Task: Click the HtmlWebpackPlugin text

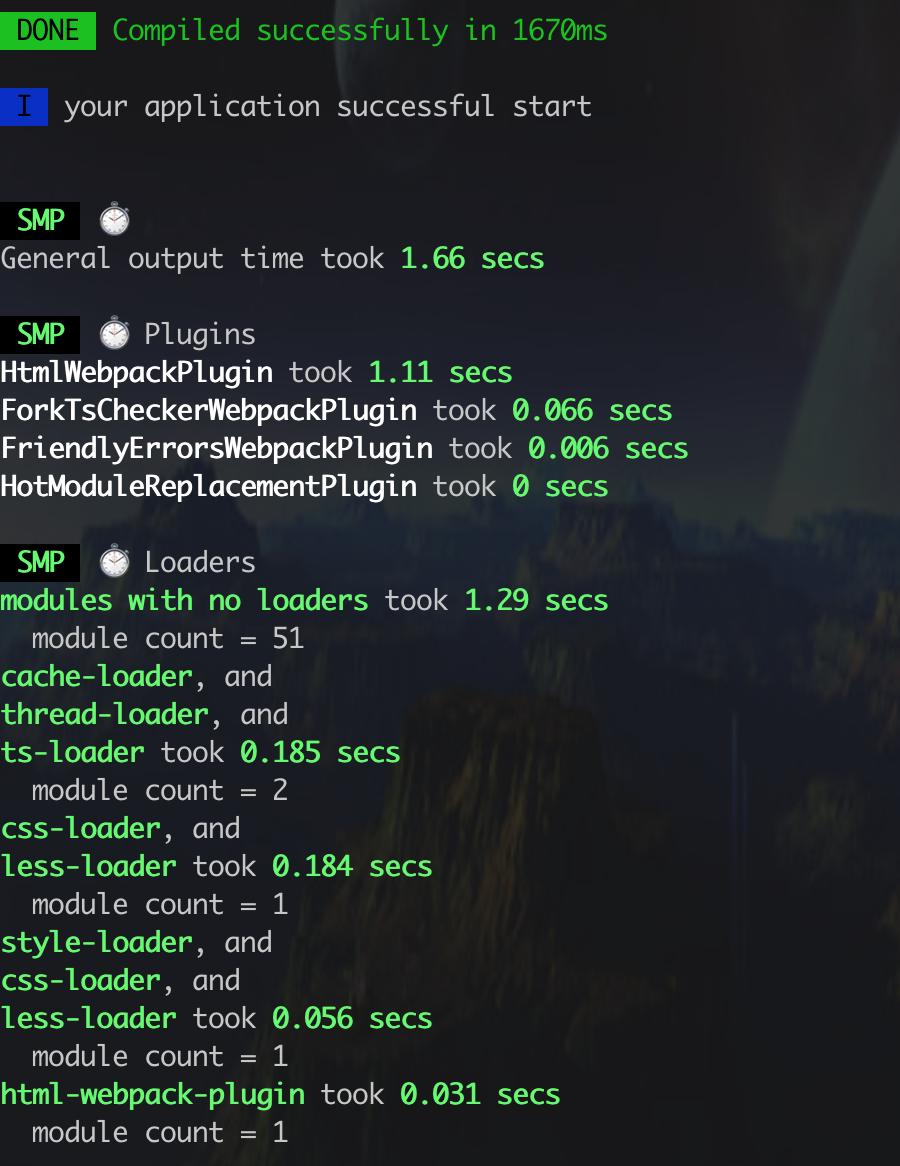Action: tap(137, 372)
